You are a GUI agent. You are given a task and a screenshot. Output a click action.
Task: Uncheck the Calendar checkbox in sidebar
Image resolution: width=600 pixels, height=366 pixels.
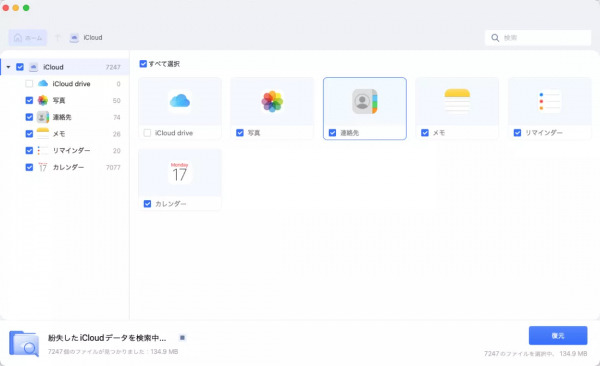coord(29,167)
